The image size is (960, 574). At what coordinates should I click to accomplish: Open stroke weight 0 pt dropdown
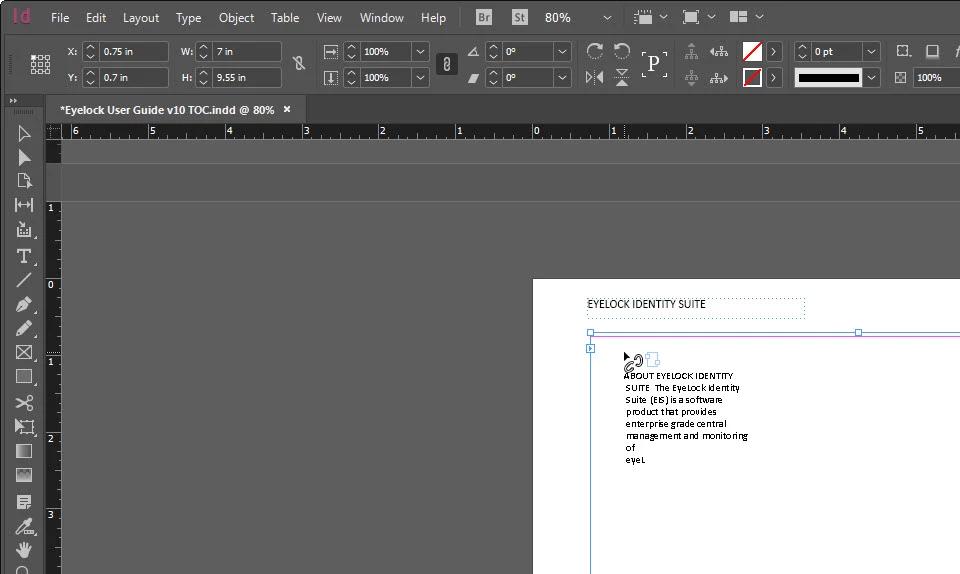coord(871,51)
